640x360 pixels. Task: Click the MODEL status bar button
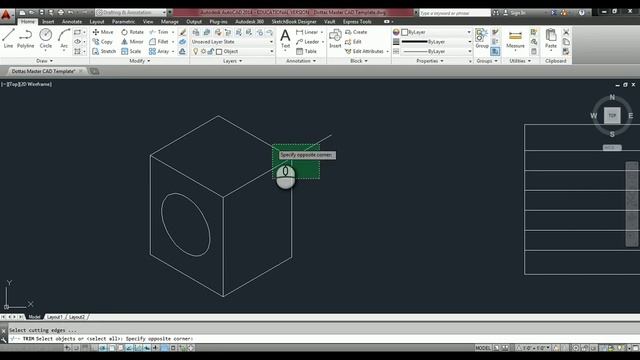[x=483, y=348]
